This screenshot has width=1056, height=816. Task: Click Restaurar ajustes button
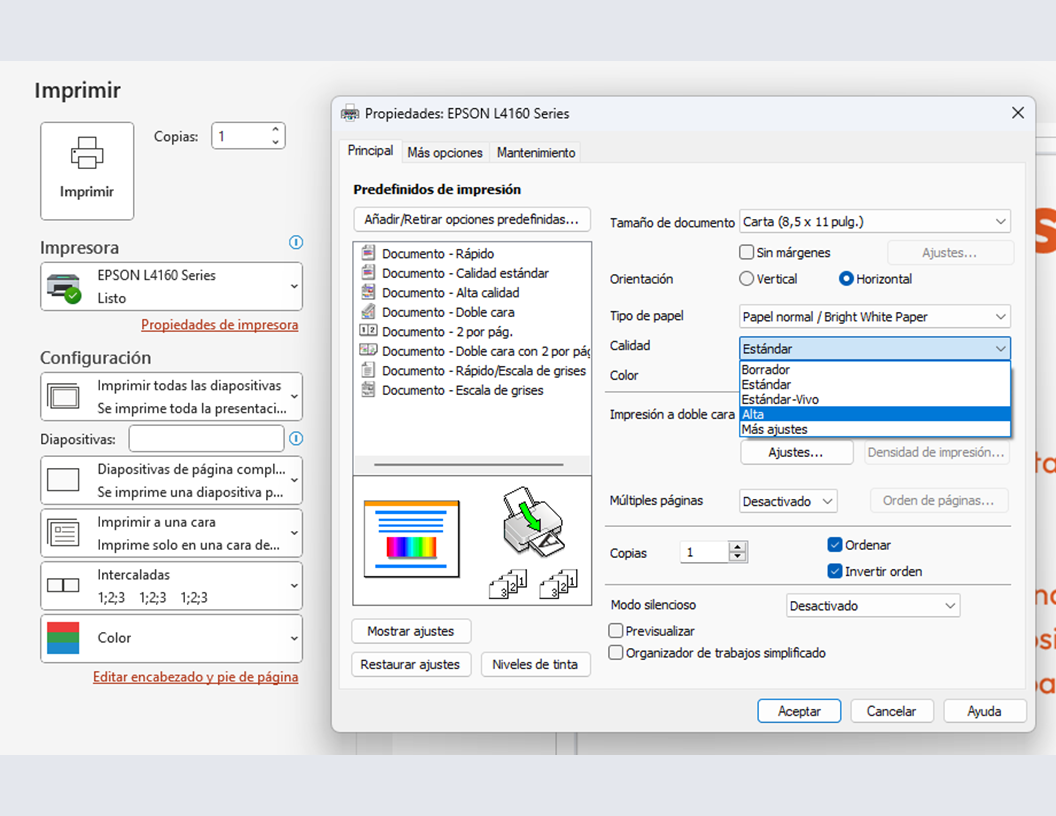coord(410,665)
